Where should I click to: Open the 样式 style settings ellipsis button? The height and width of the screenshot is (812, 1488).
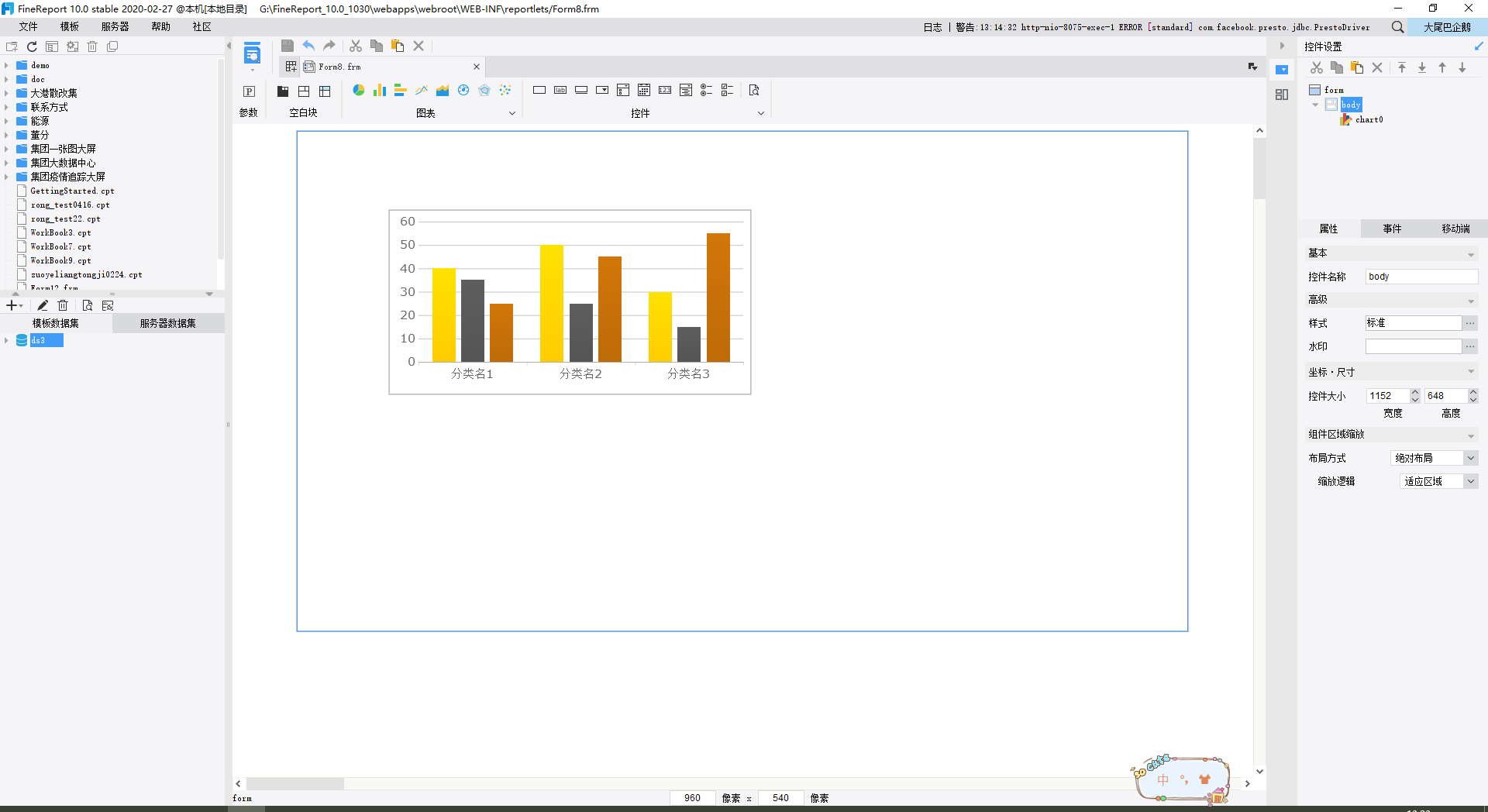coord(1470,323)
